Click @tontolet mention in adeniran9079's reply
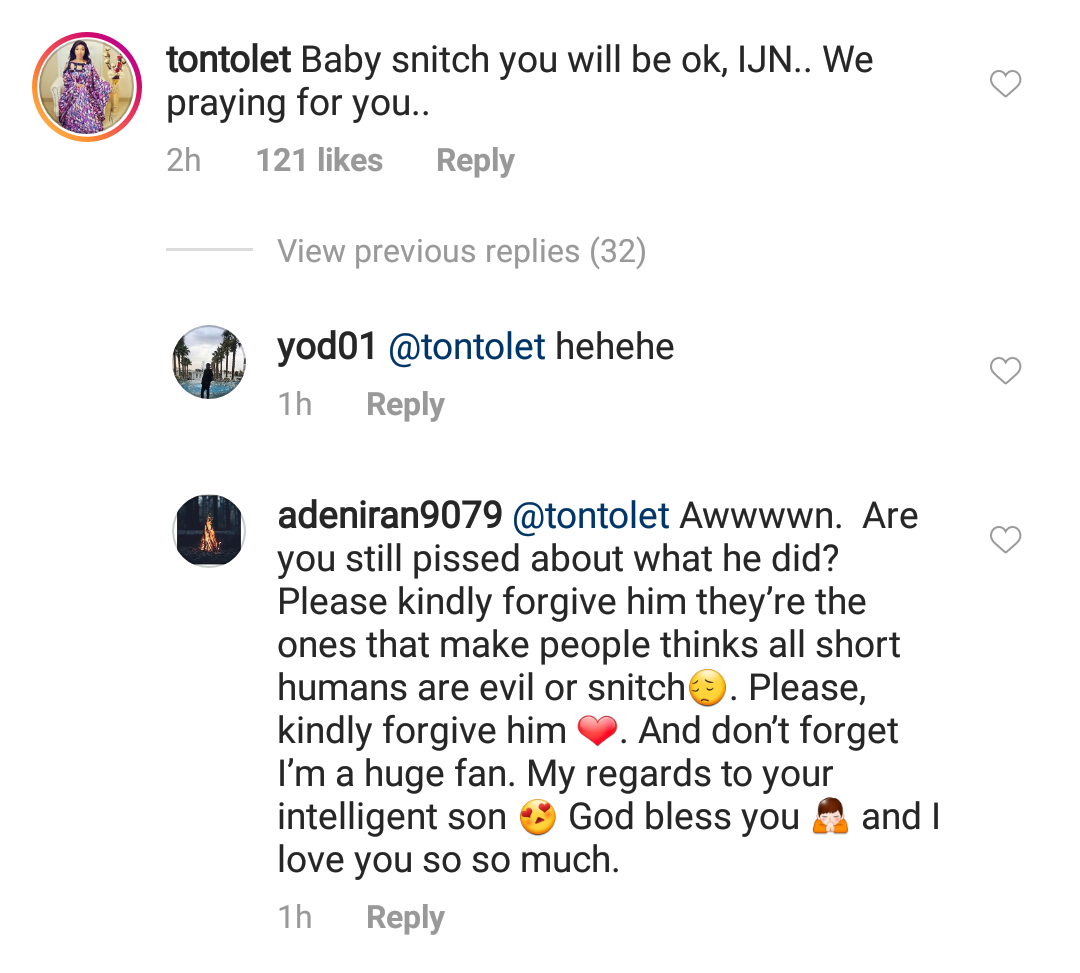Screen dimensions: 1080x973 pos(590,516)
